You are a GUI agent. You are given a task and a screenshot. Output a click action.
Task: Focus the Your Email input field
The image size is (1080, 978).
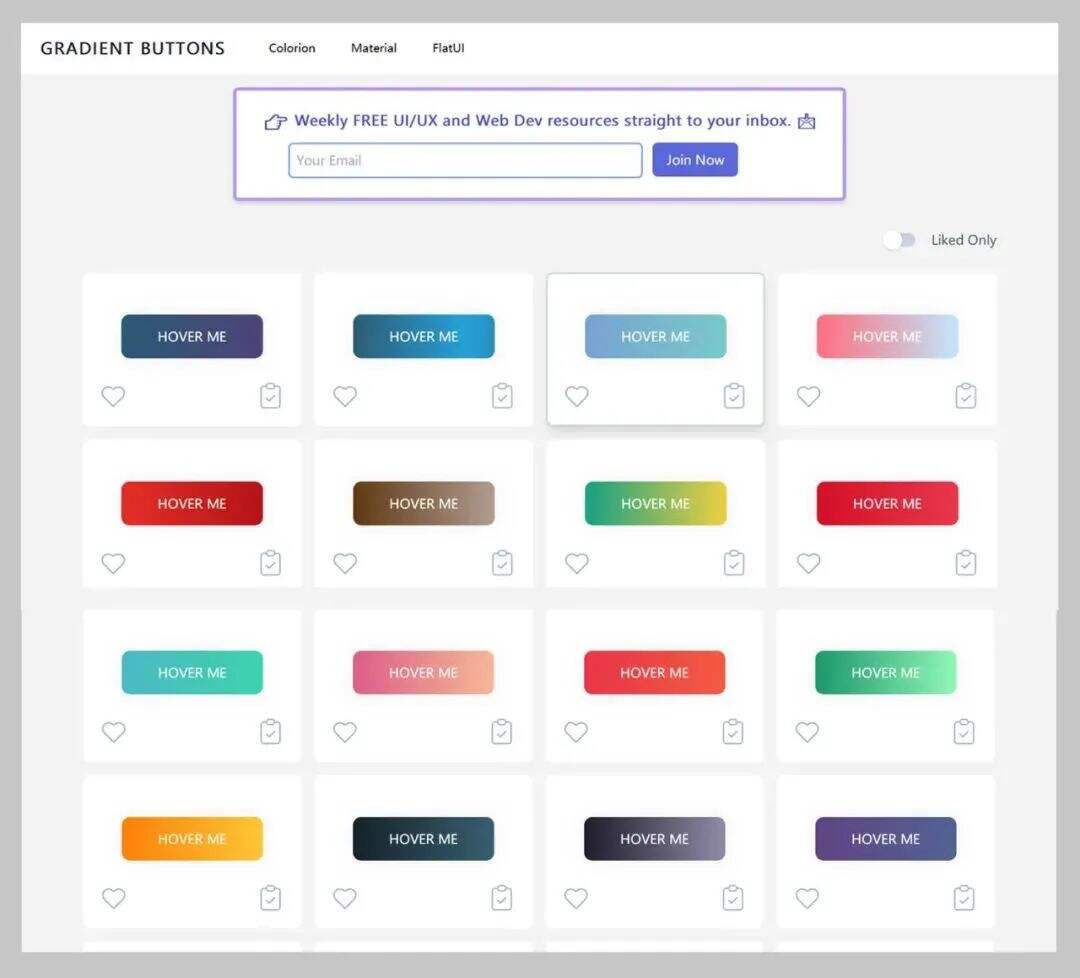(466, 160)
